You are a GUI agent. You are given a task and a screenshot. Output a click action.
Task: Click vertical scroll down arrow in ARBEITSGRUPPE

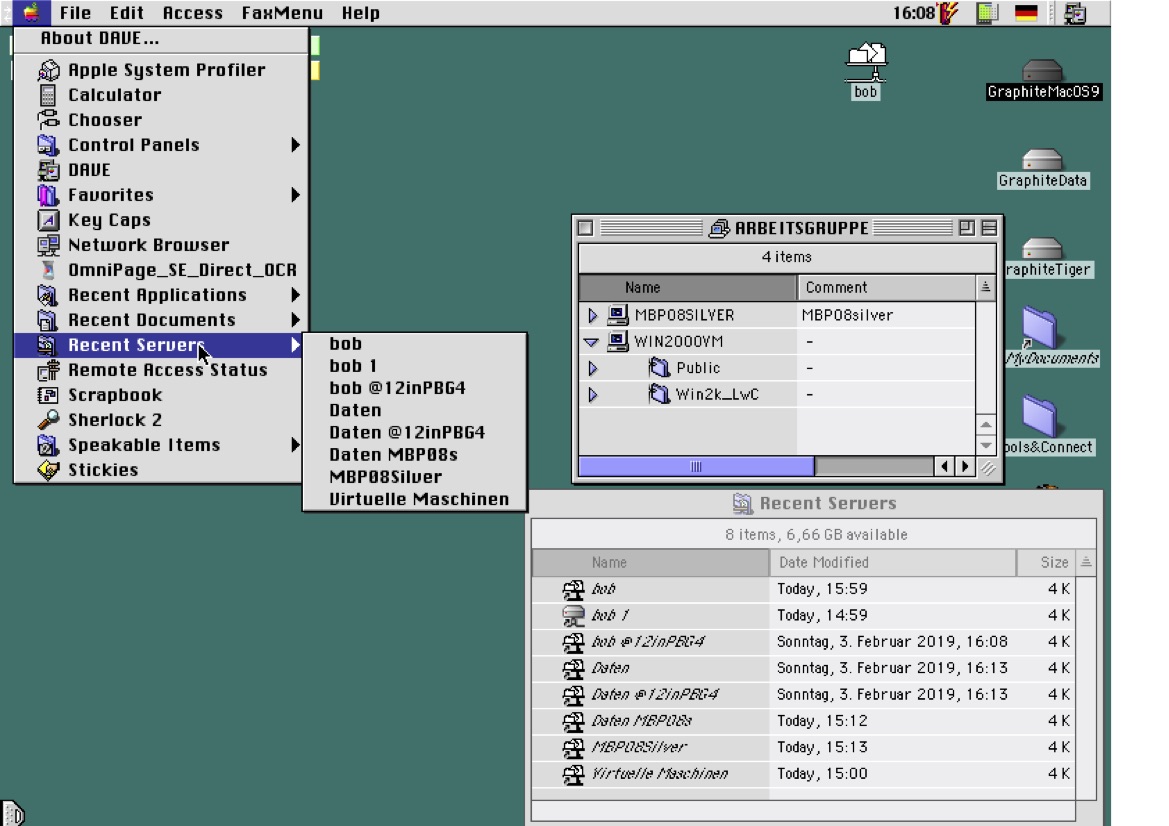[986, 445]
